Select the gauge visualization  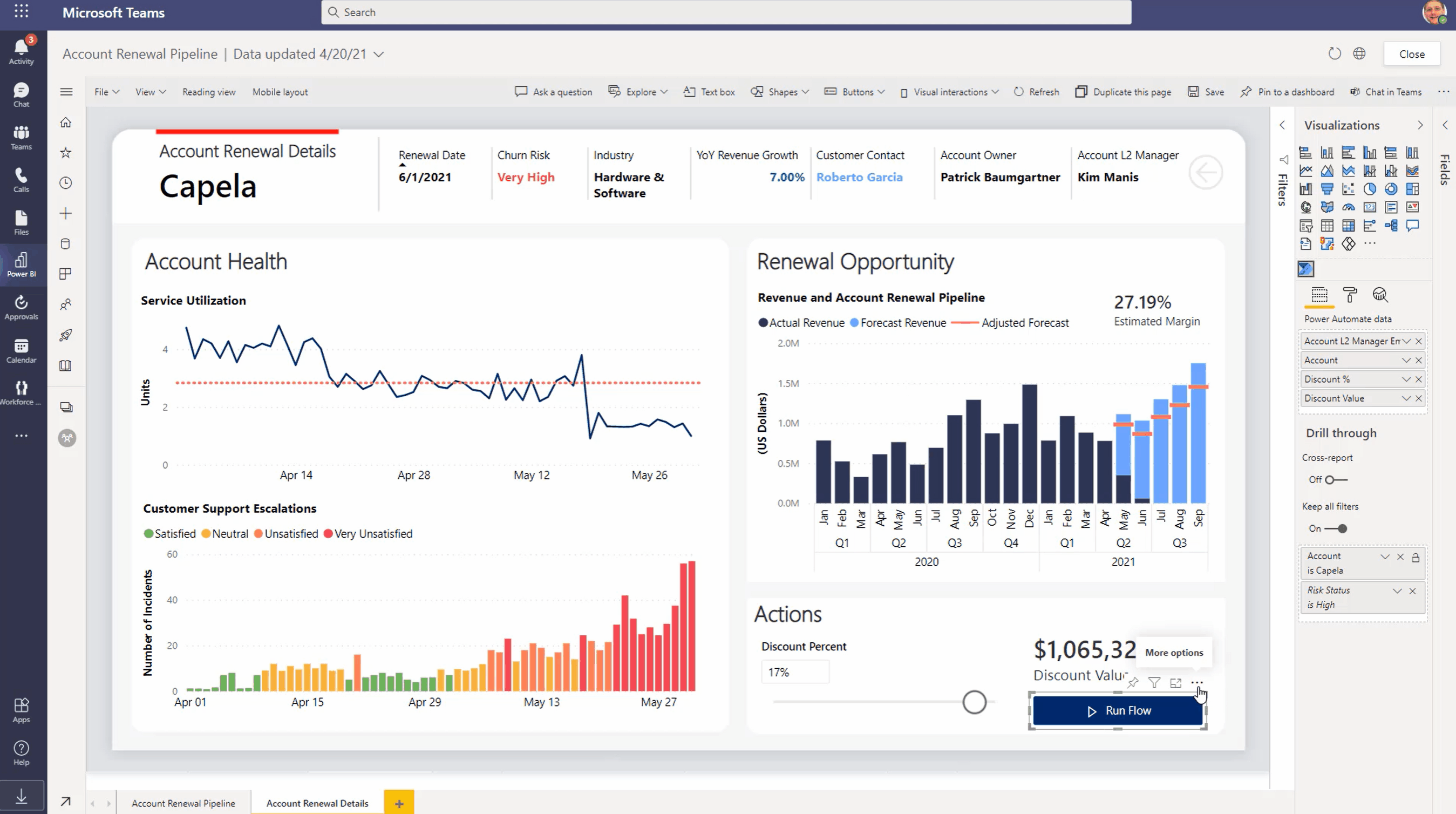pos(1348,207)
